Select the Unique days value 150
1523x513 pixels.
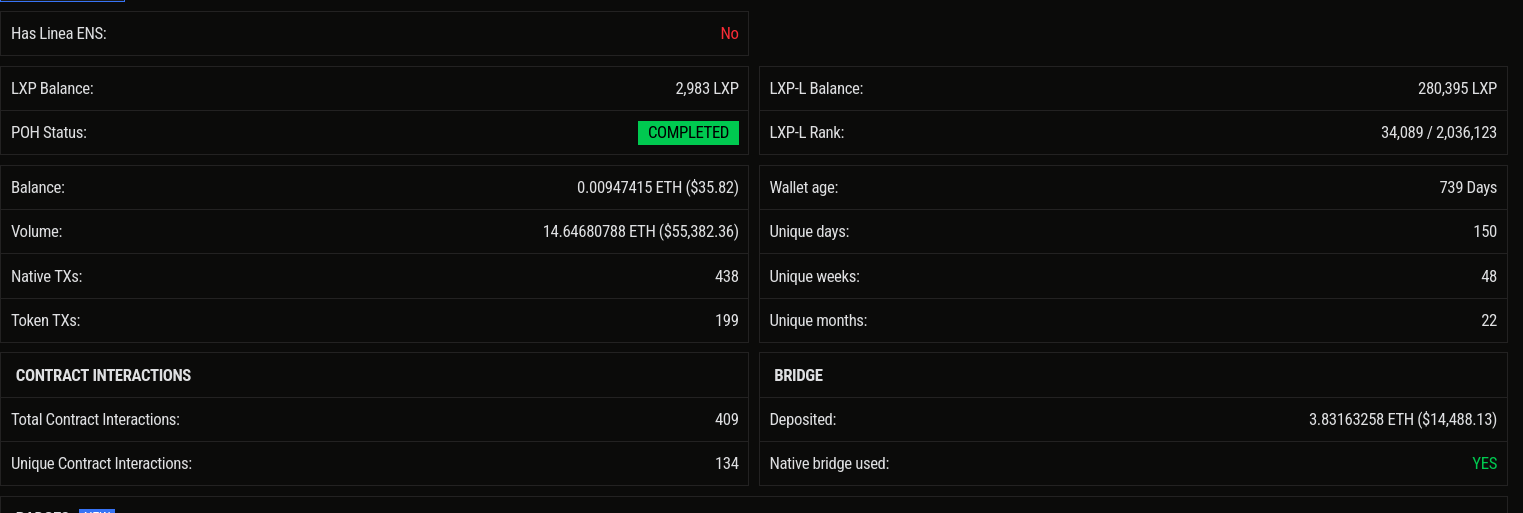[x=1484, y=232]
